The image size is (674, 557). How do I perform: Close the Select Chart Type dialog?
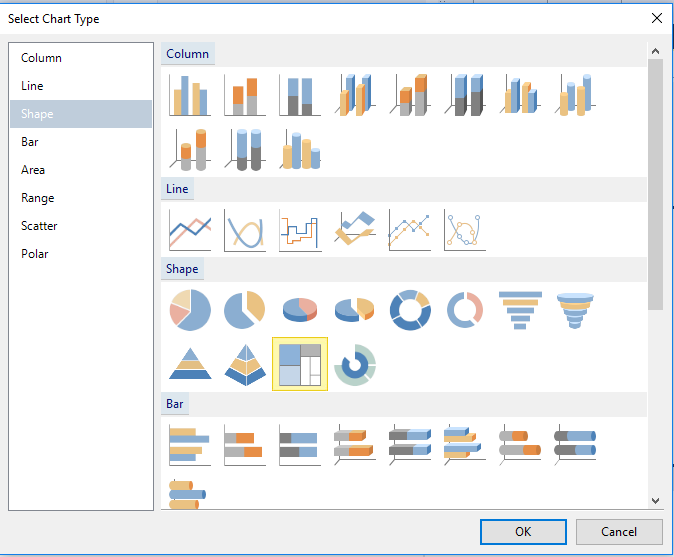(657, 18)
